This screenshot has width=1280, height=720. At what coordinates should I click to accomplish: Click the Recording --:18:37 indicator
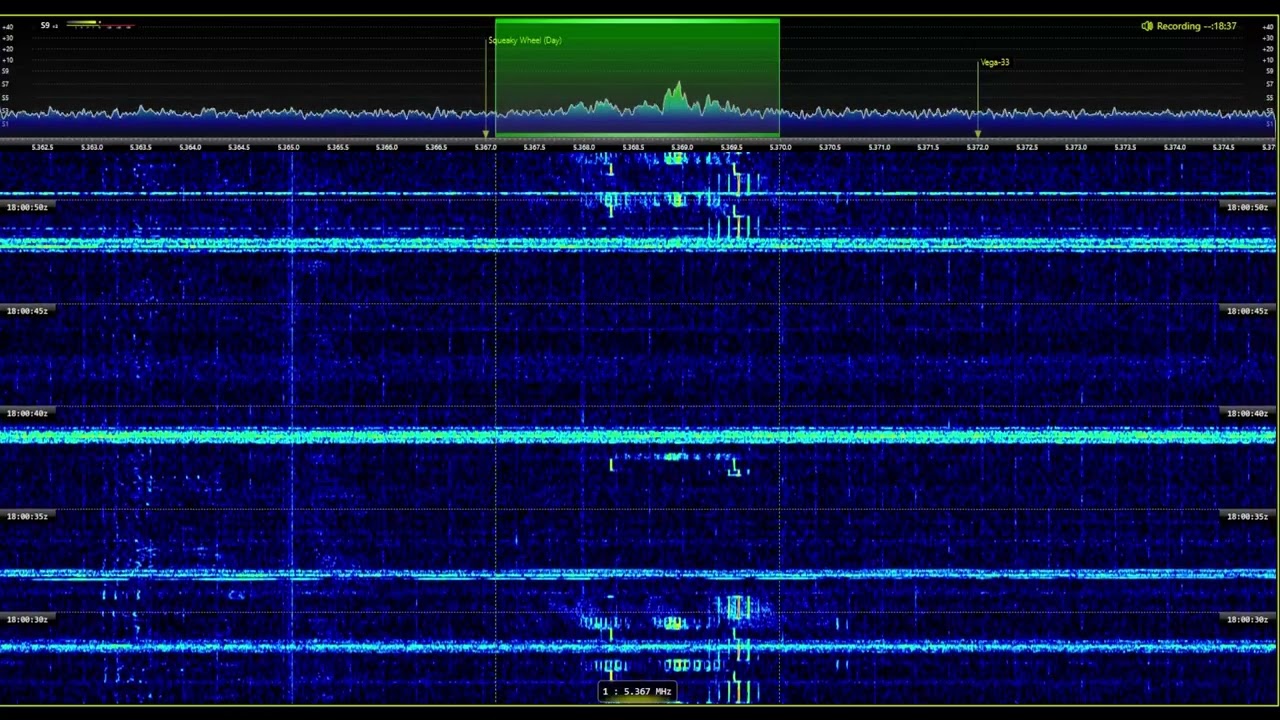pyautogui.click(x=1196, y=26)
